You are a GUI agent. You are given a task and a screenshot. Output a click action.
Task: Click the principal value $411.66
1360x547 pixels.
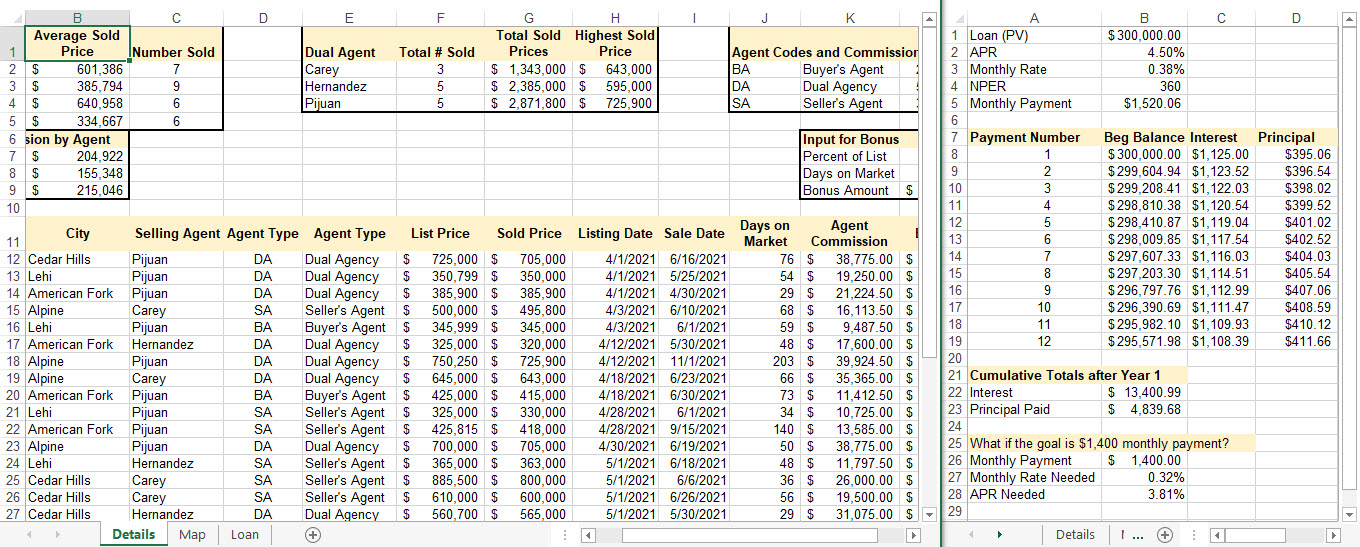tap(1296, 341)
